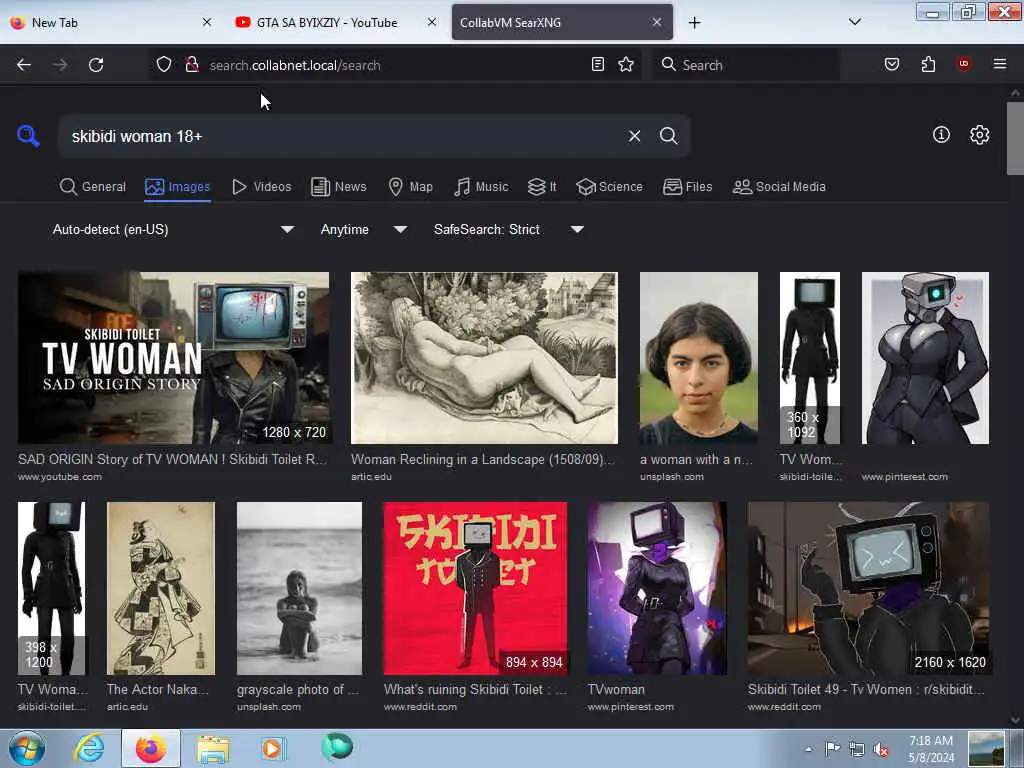Open the Social Media search category
1024x768 pixels.
pyautogui.click(x=779, y=187)
